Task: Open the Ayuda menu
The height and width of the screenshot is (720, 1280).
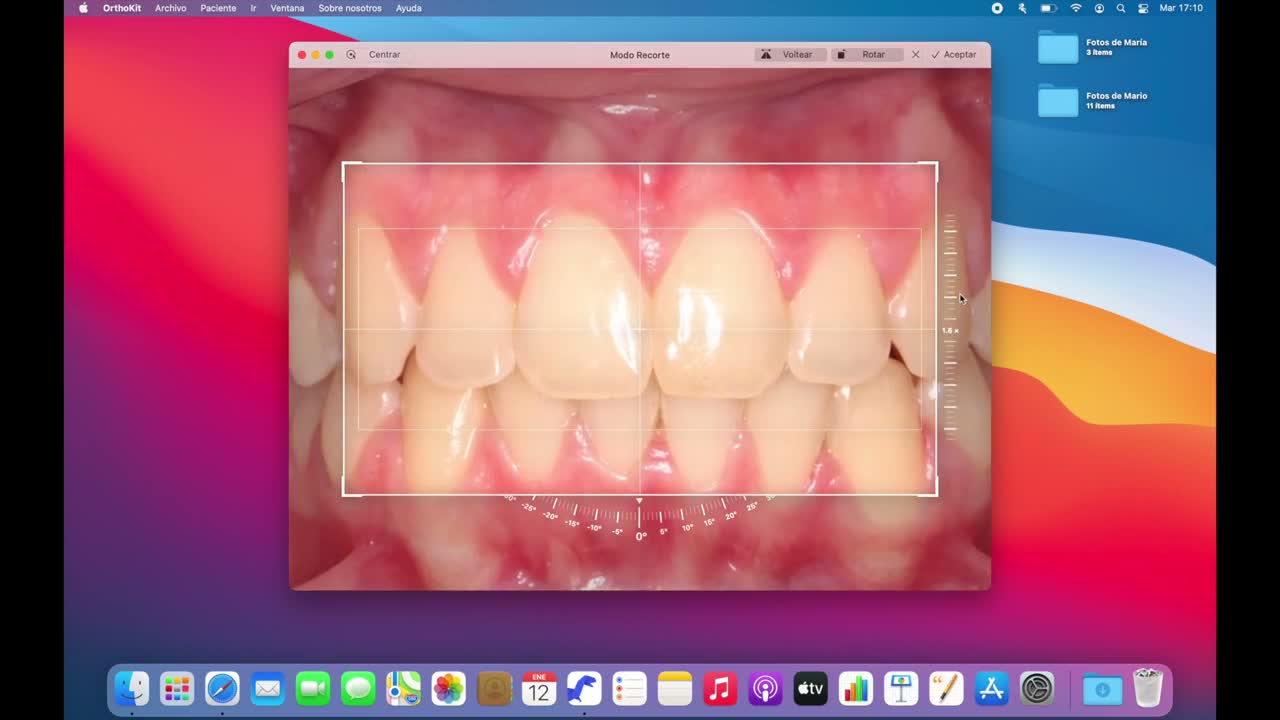Action: pyautogui.click(x=408, y=8)
